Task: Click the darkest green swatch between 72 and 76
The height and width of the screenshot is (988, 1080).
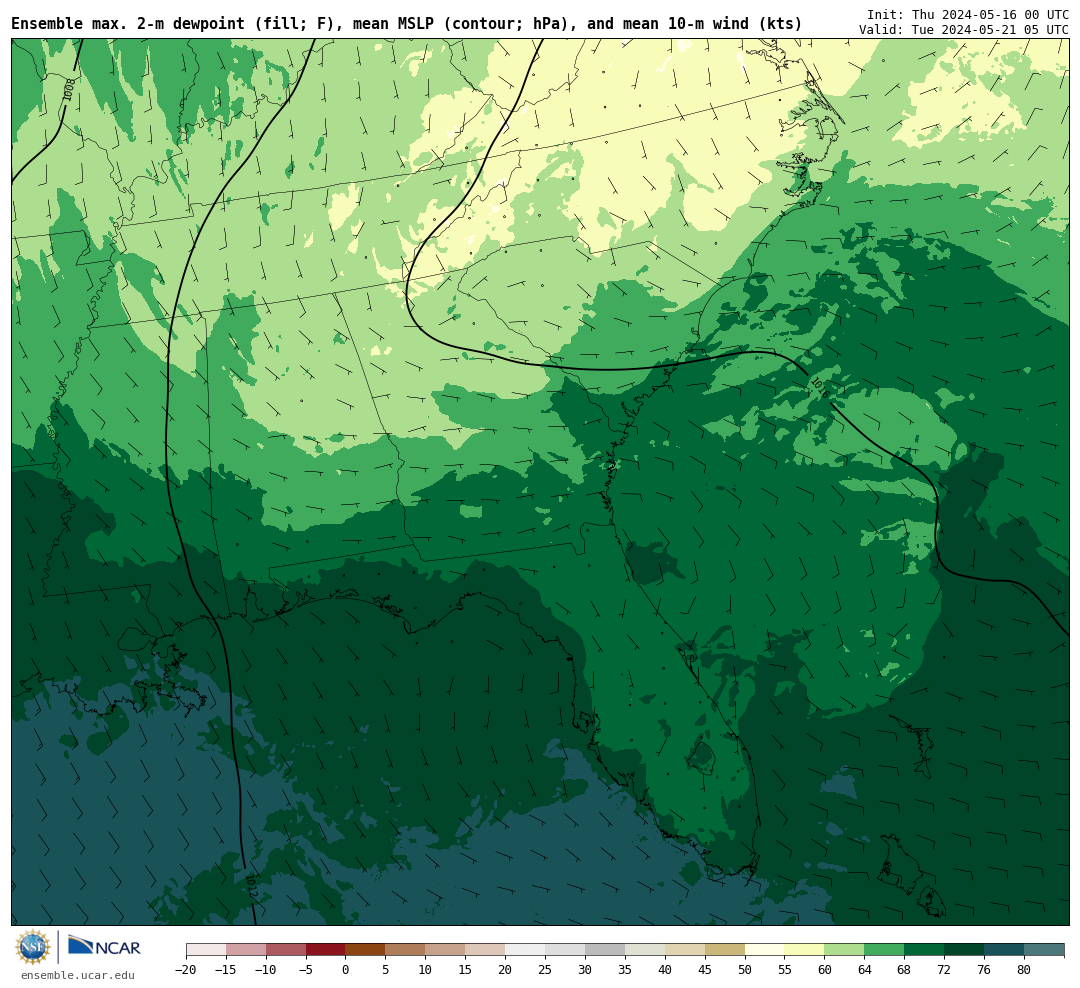Action: coord(964,950)
